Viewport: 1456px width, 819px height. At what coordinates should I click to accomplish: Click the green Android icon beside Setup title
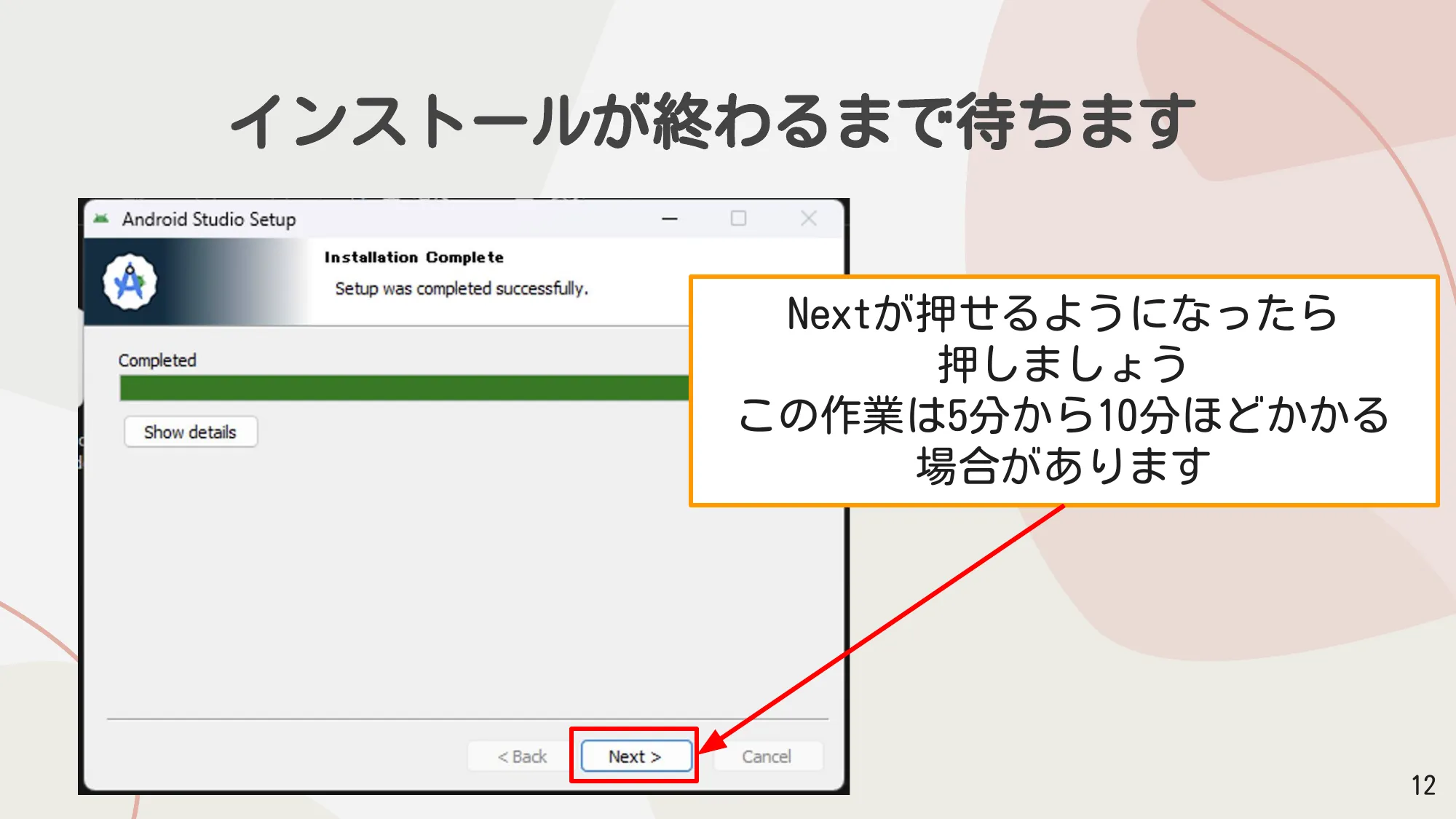(x=101, y=218)
